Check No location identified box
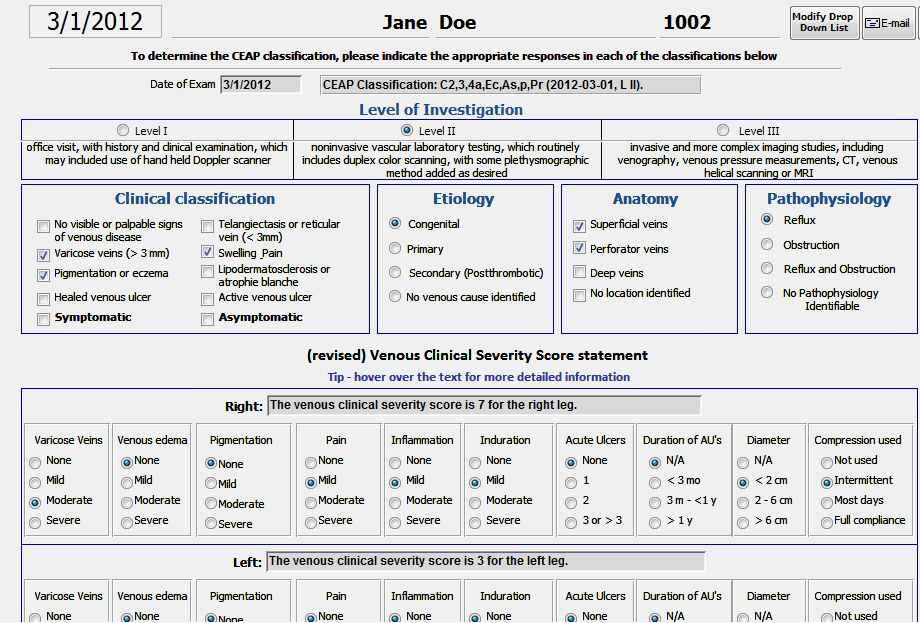920x623 pixels. coord(579,295)
